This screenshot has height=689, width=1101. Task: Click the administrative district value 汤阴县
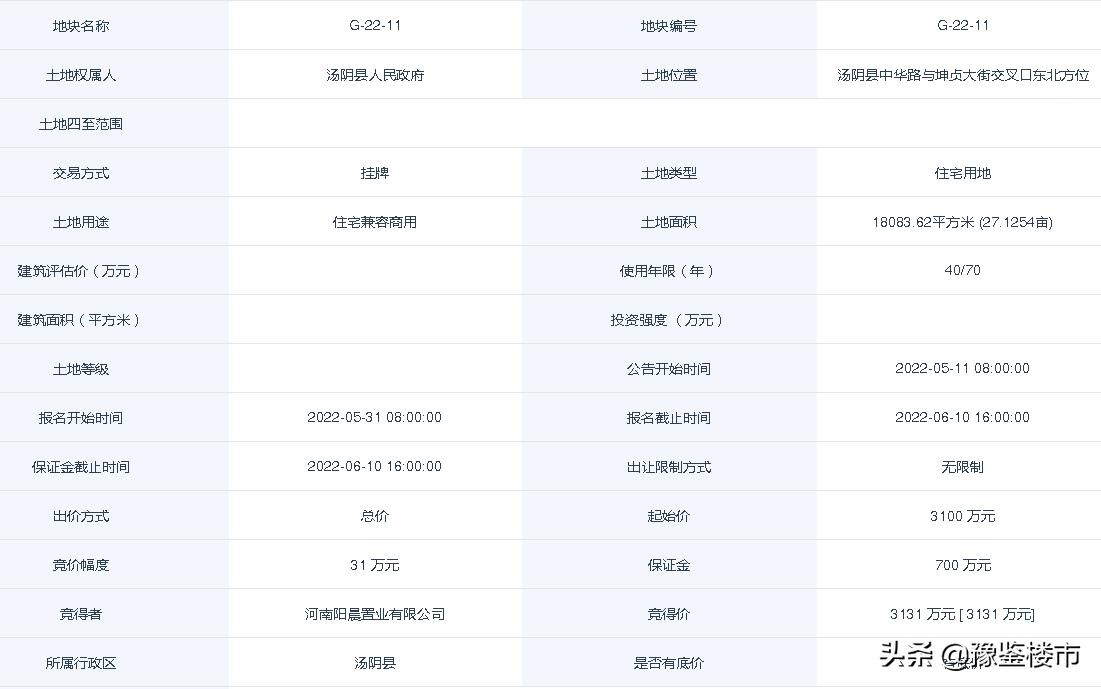(x=374, y=662)
